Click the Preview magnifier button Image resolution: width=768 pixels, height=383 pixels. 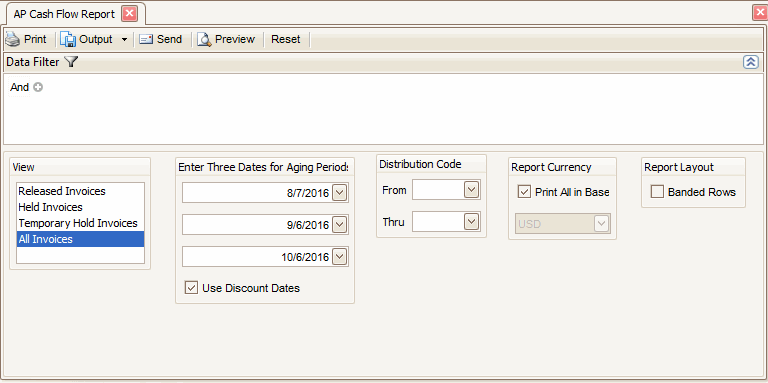coord(226,39)
